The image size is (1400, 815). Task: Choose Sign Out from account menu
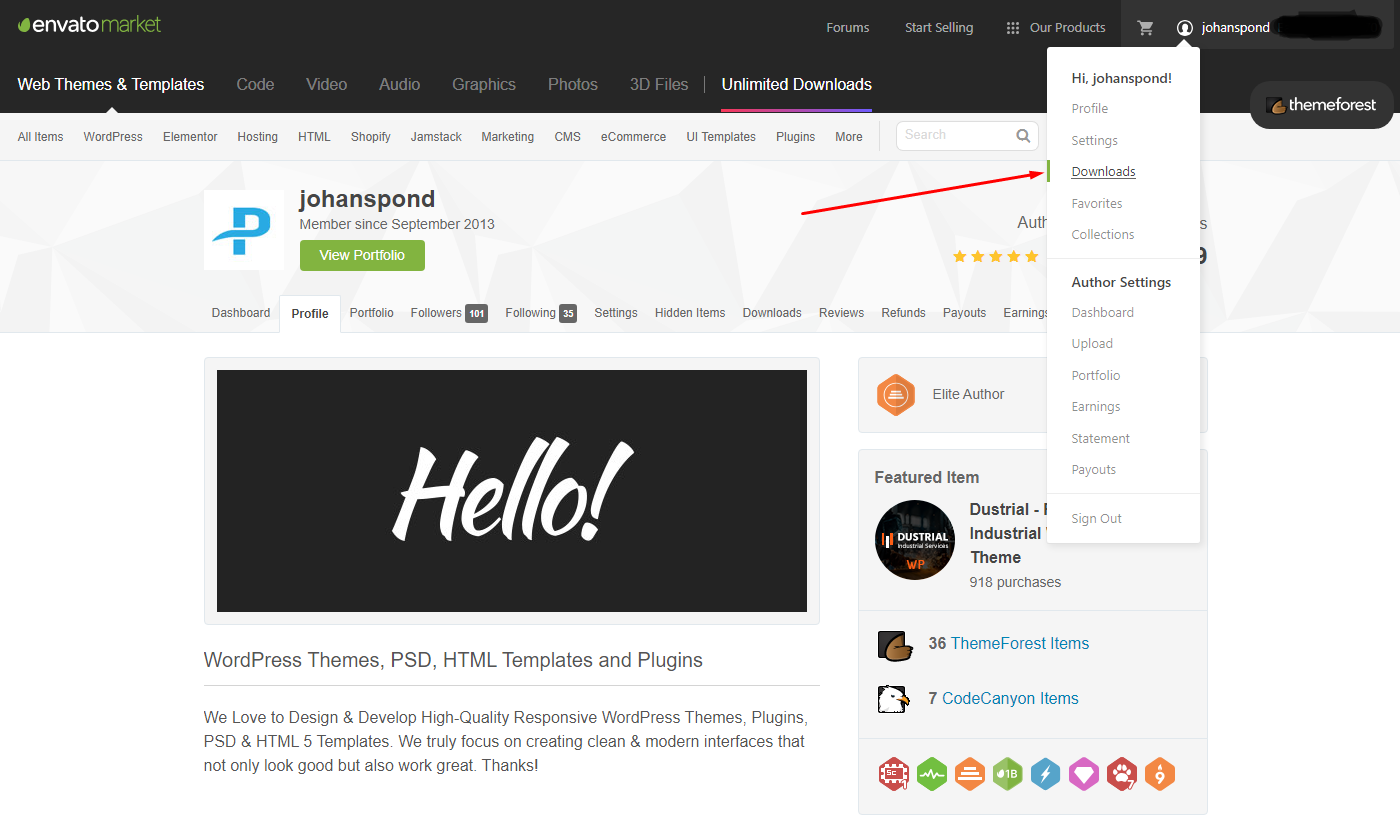[1096, 519]
